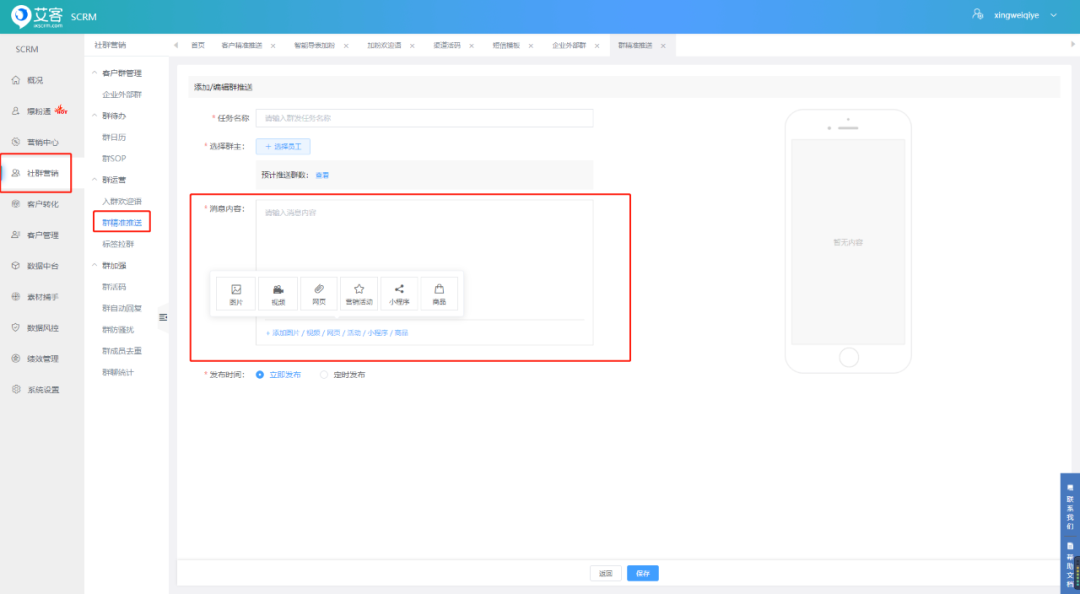Collapse the 群运营 menu group
This screenshot has width=1080, height=594.
tap(95, 180)
